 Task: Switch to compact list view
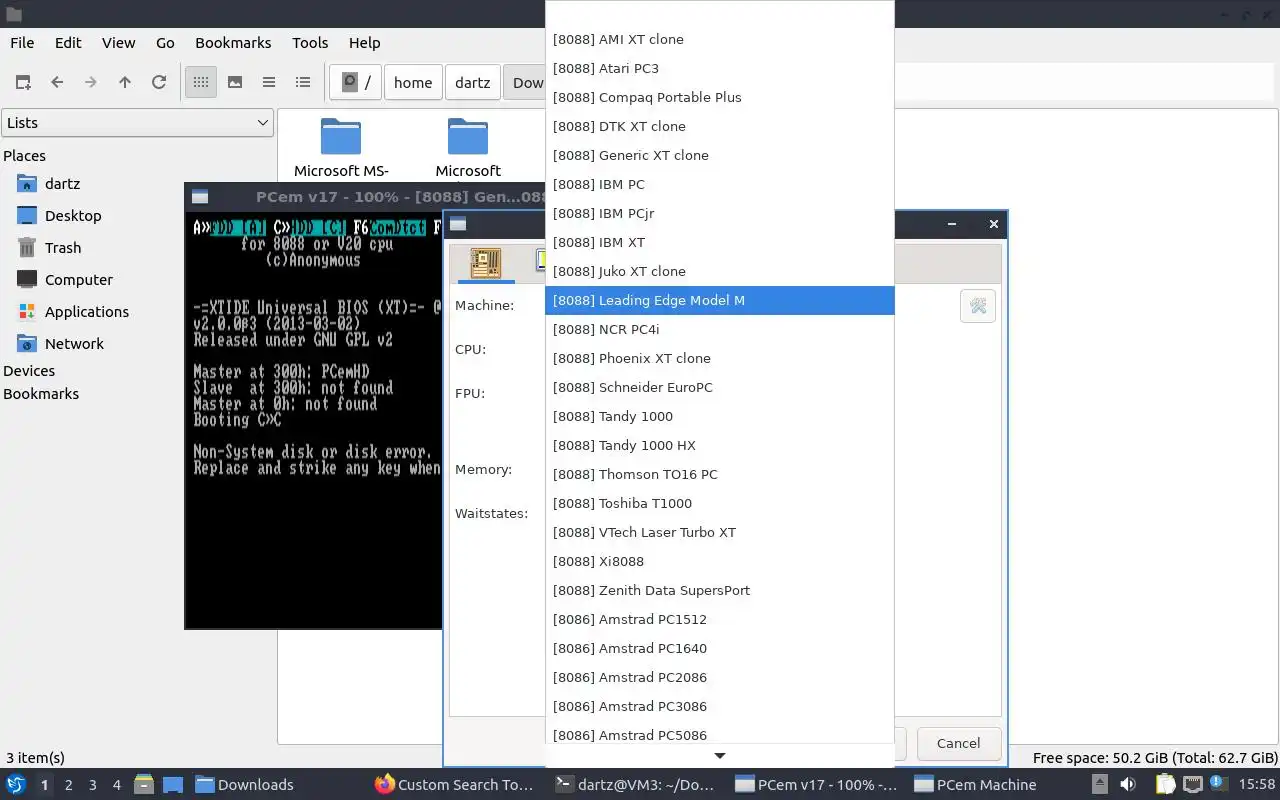tap(269, 82)
